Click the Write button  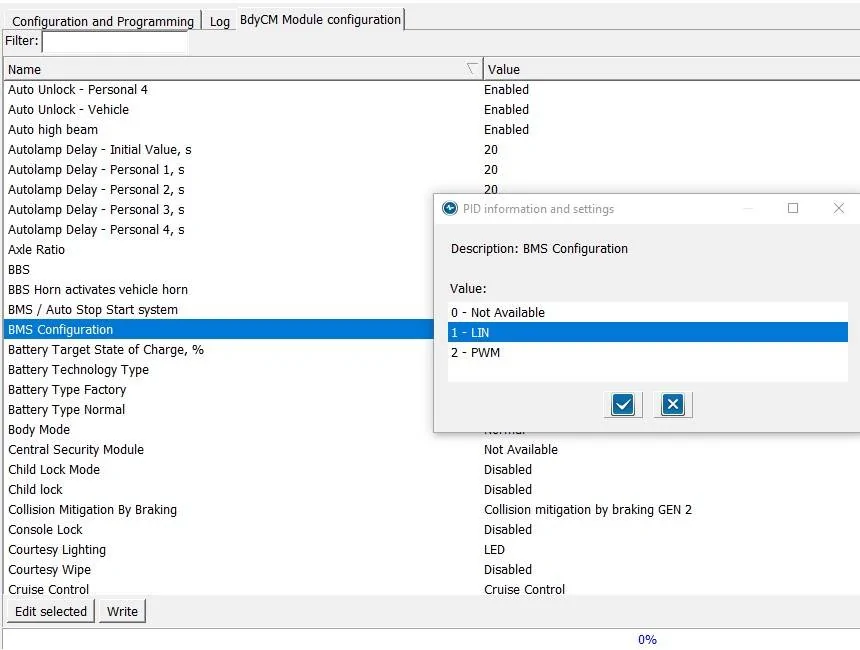click(x=122, y=611)
